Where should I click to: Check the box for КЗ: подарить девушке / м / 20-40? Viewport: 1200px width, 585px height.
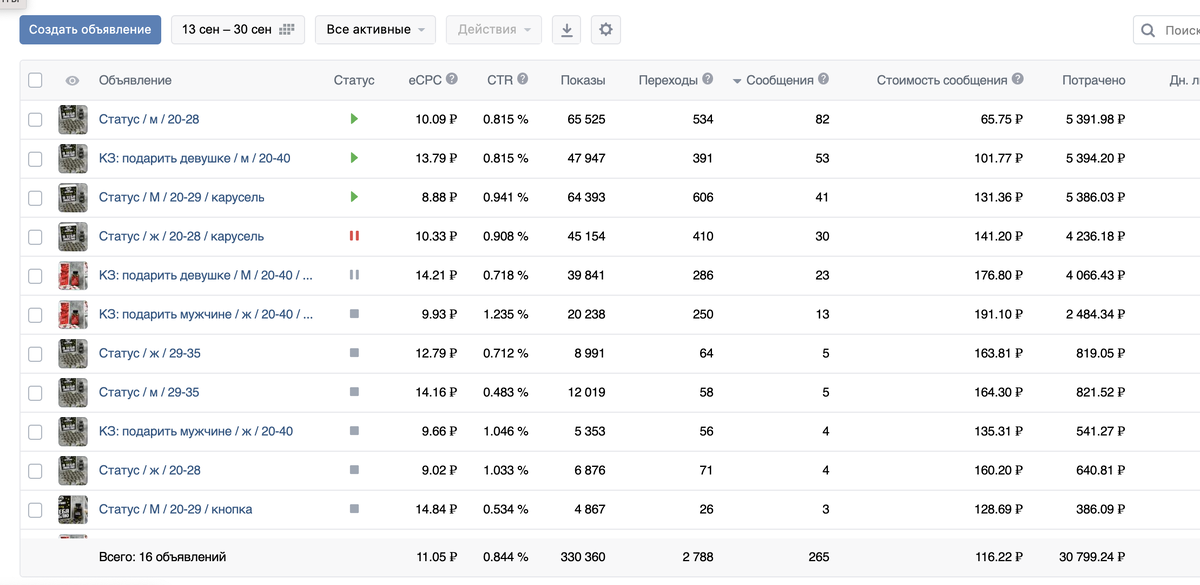[x=35, y=158]
